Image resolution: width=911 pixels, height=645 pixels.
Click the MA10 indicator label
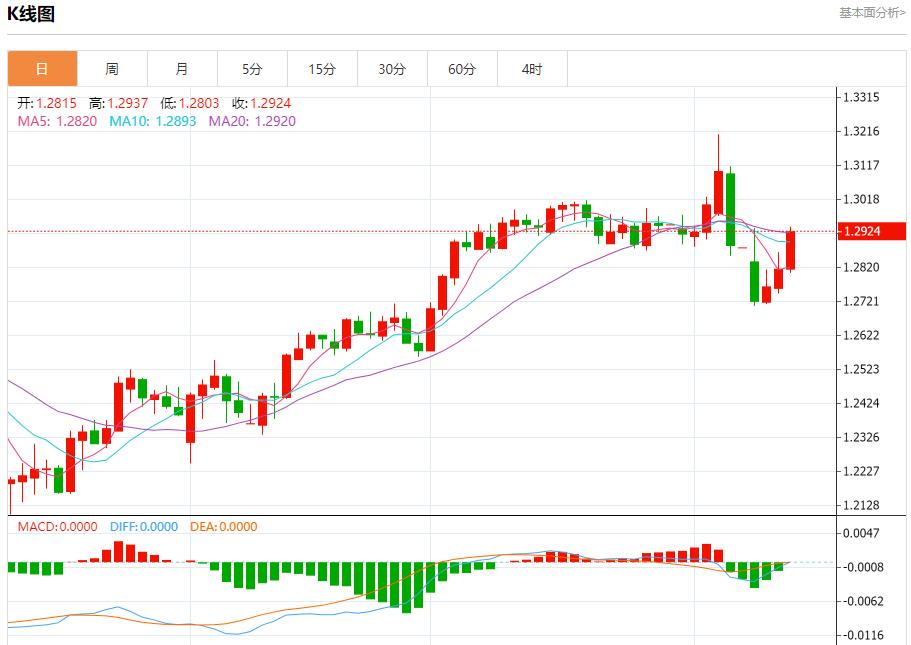tap(152, 121)
